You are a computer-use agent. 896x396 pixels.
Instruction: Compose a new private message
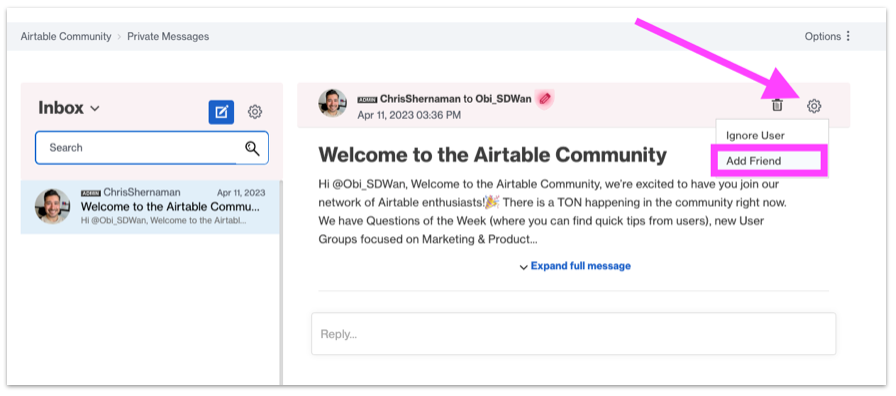(221, 112)
